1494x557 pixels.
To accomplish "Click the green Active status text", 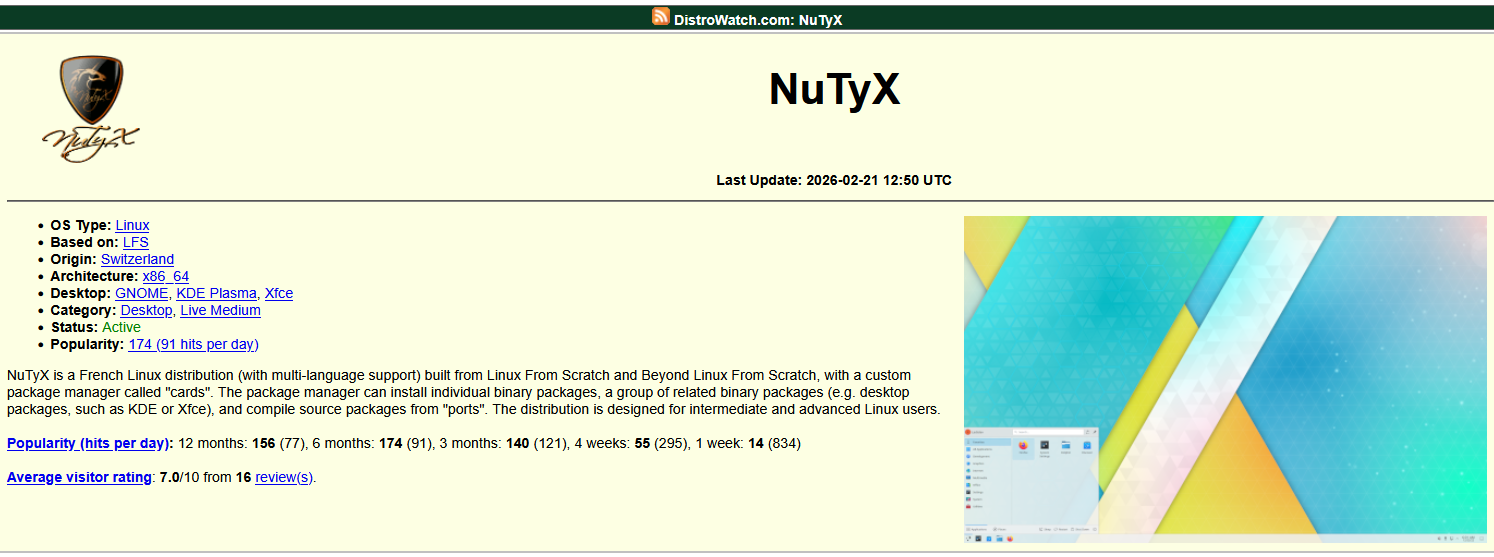I will point(121,327).
